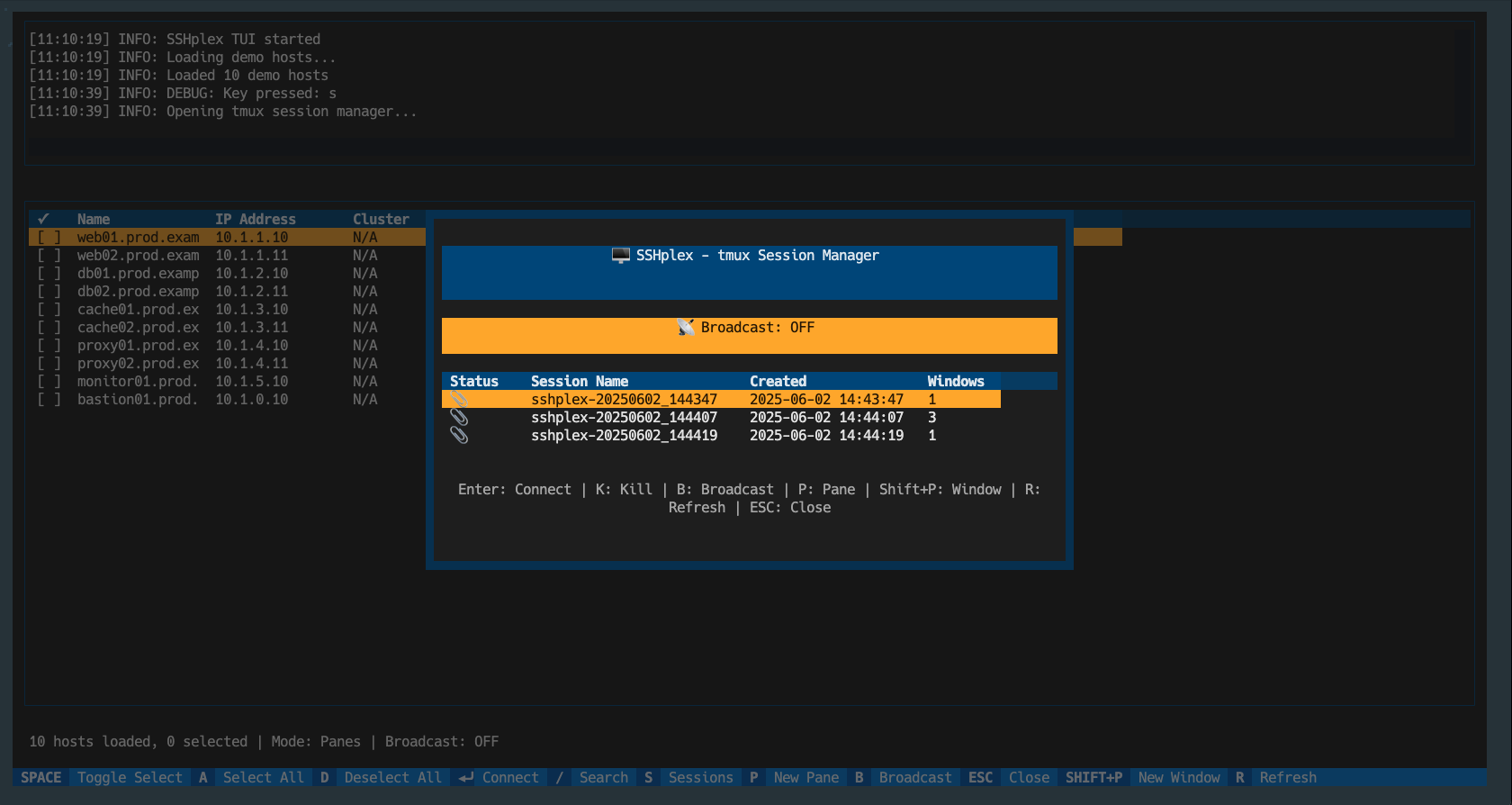The image size is (1512, 805).
Task: Click the orange Broadcast: OFF banner
Action: coord(750,336)
